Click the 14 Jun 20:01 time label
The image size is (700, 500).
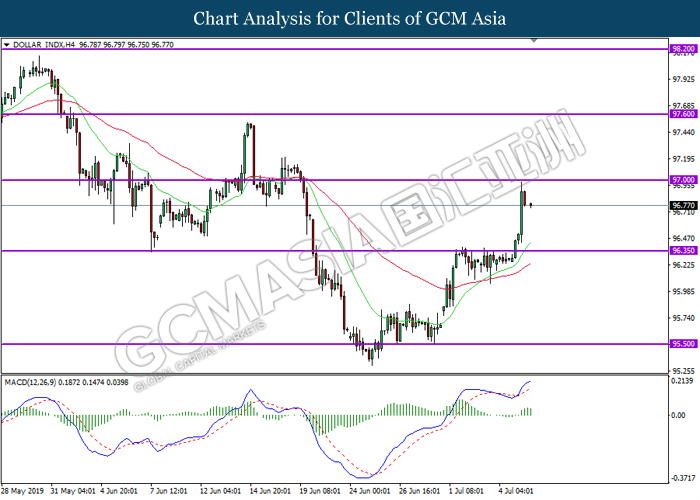click(x=270, y=491)
